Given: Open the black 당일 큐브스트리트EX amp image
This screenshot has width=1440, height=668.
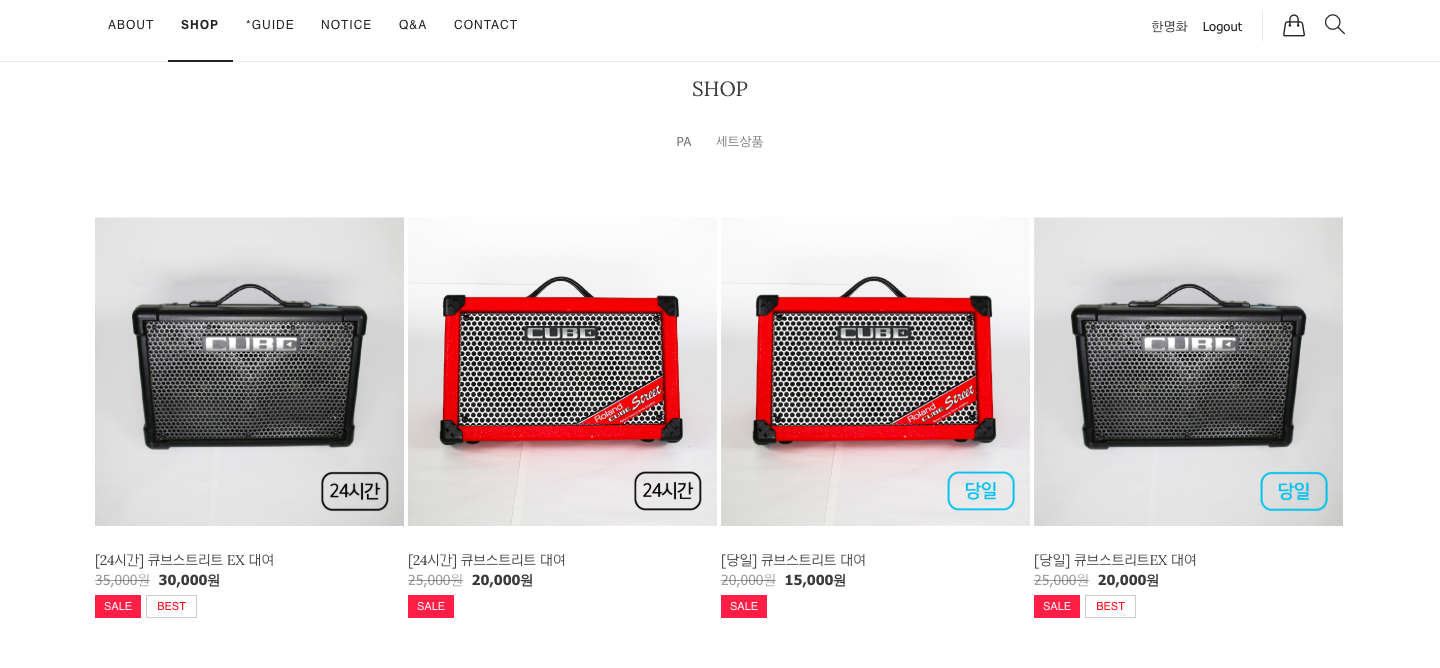Looking at the screenshot, I should [1188, 372].
